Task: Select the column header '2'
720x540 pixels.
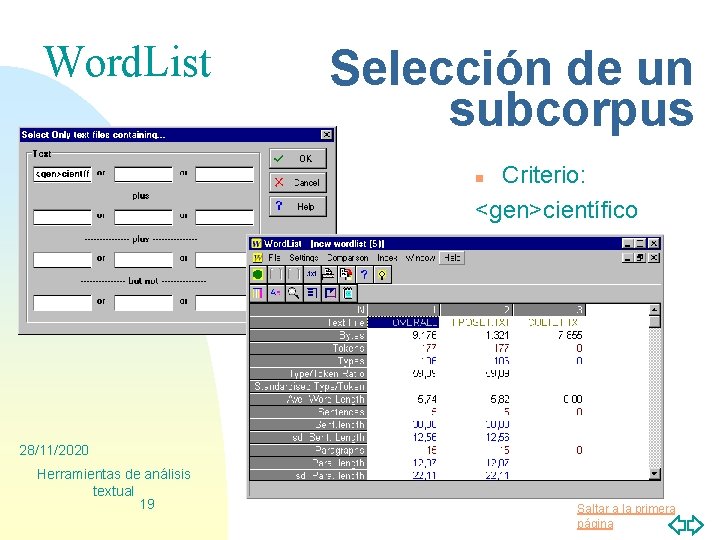Action: coord(477,309)
